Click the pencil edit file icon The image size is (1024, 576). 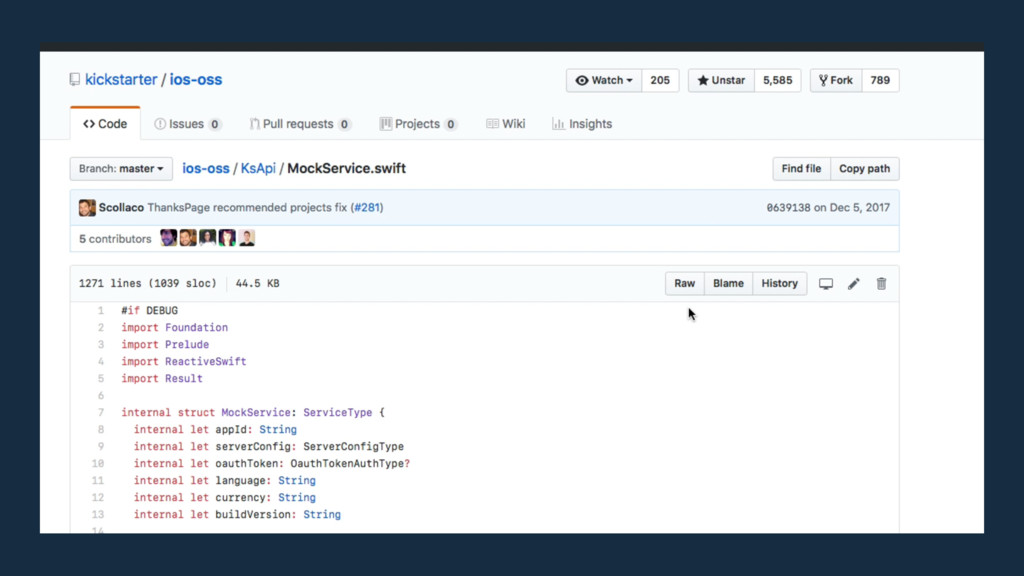854,283
